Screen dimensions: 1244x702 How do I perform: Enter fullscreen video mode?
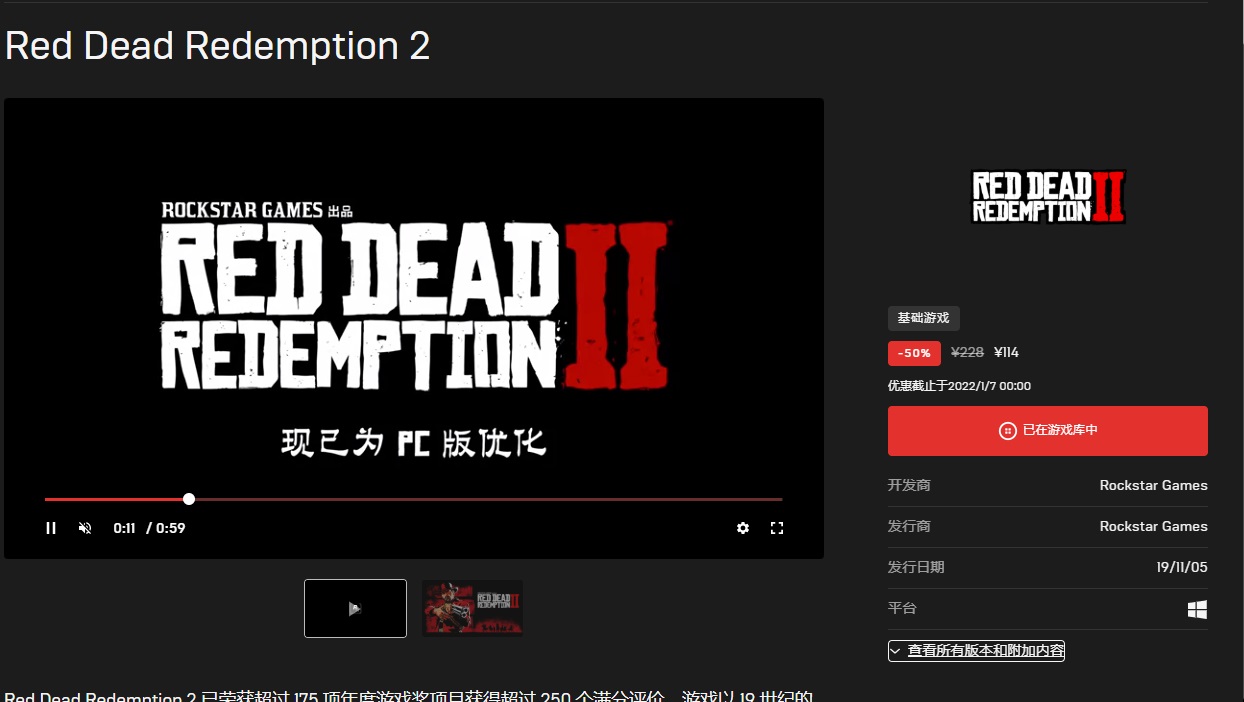click(777, 528)
